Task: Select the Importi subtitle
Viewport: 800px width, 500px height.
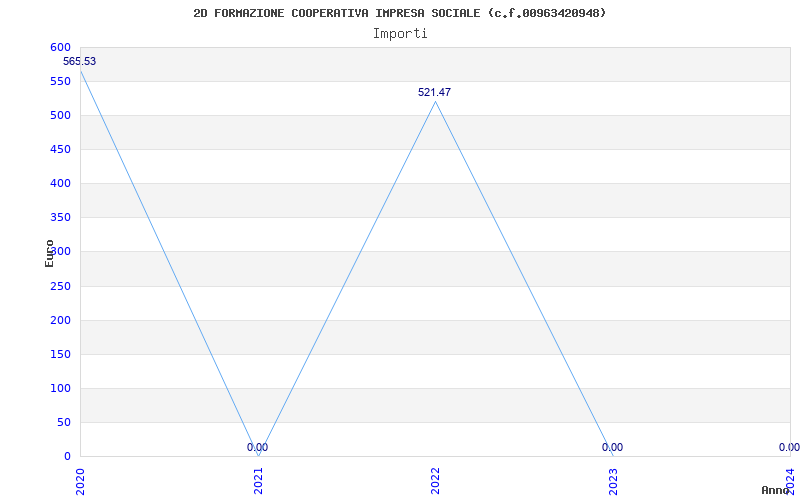Action: (400, 34)
